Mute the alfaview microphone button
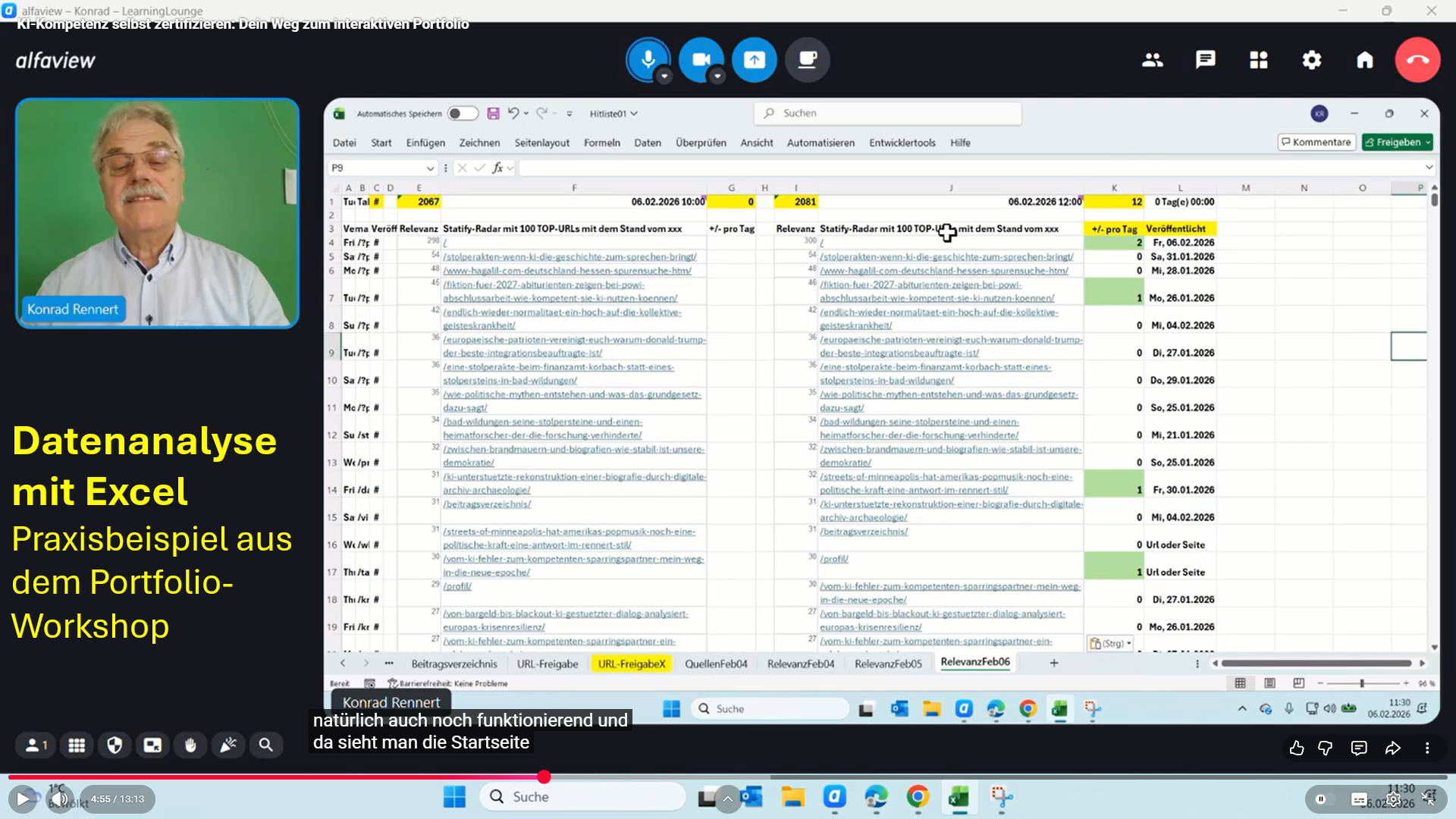 pyautogui.click(x=648, y=59)
